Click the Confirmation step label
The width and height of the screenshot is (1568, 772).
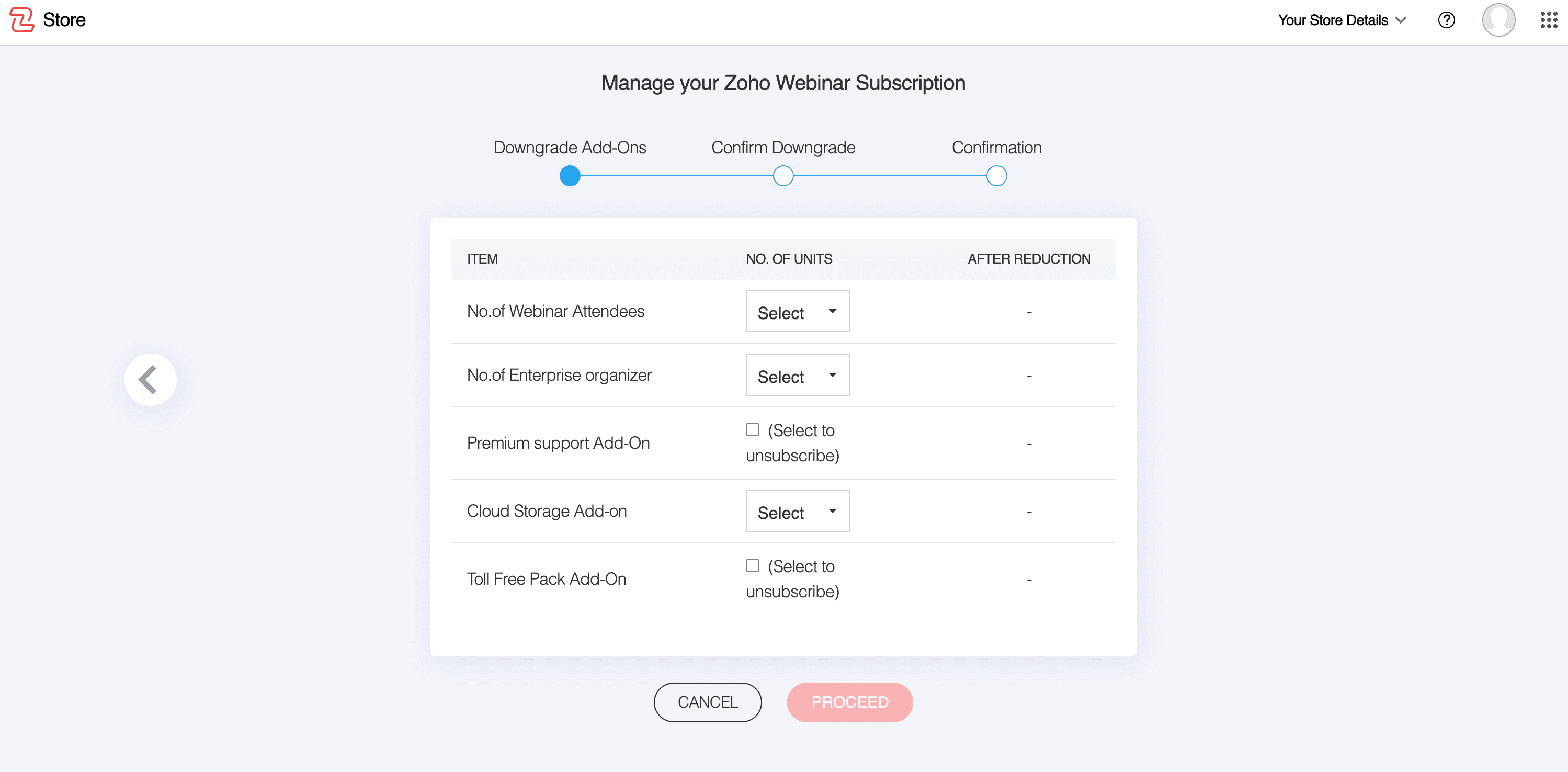(x=996, y=147)
